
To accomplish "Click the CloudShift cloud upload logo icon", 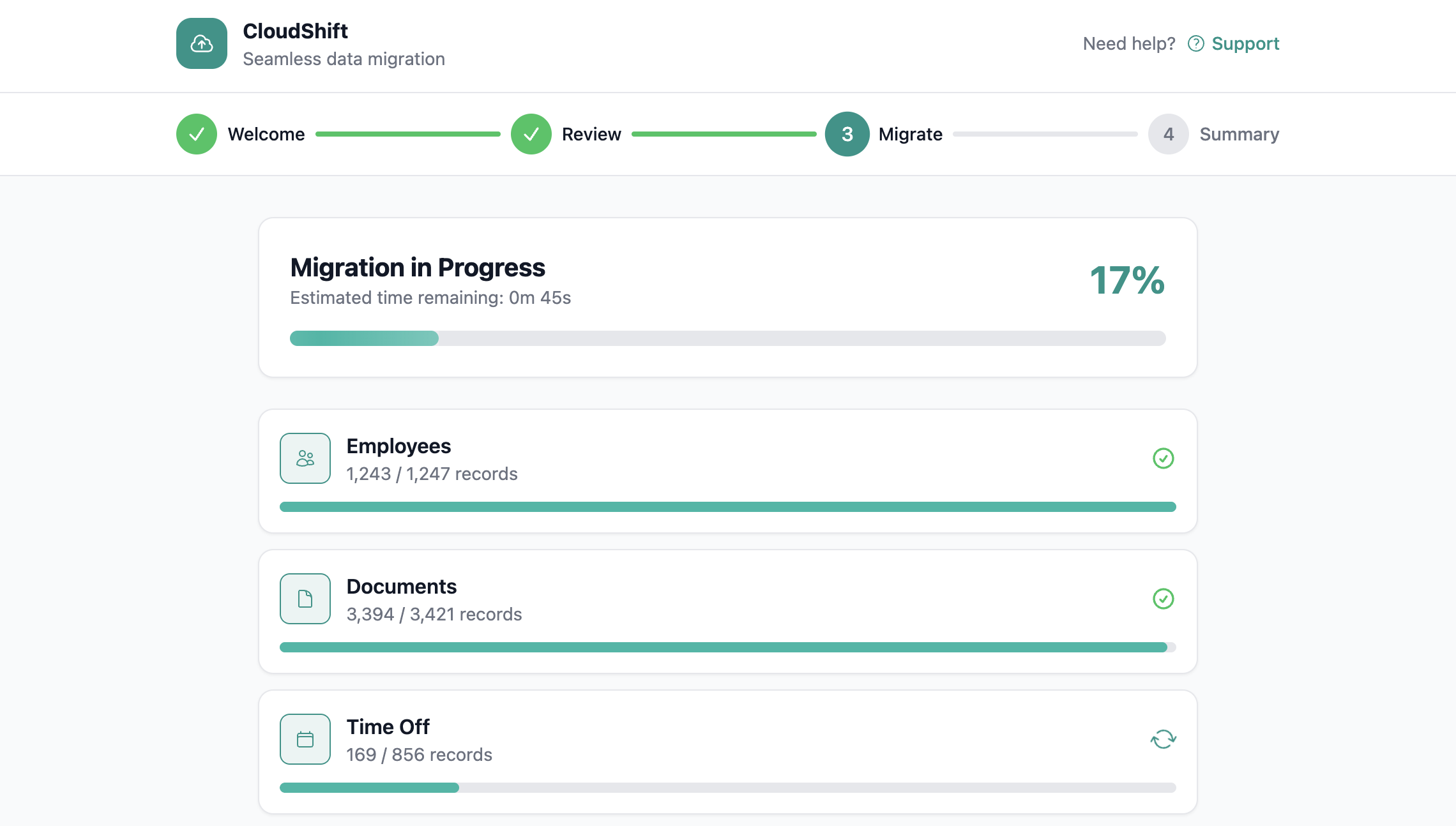I will pos(201,43).
